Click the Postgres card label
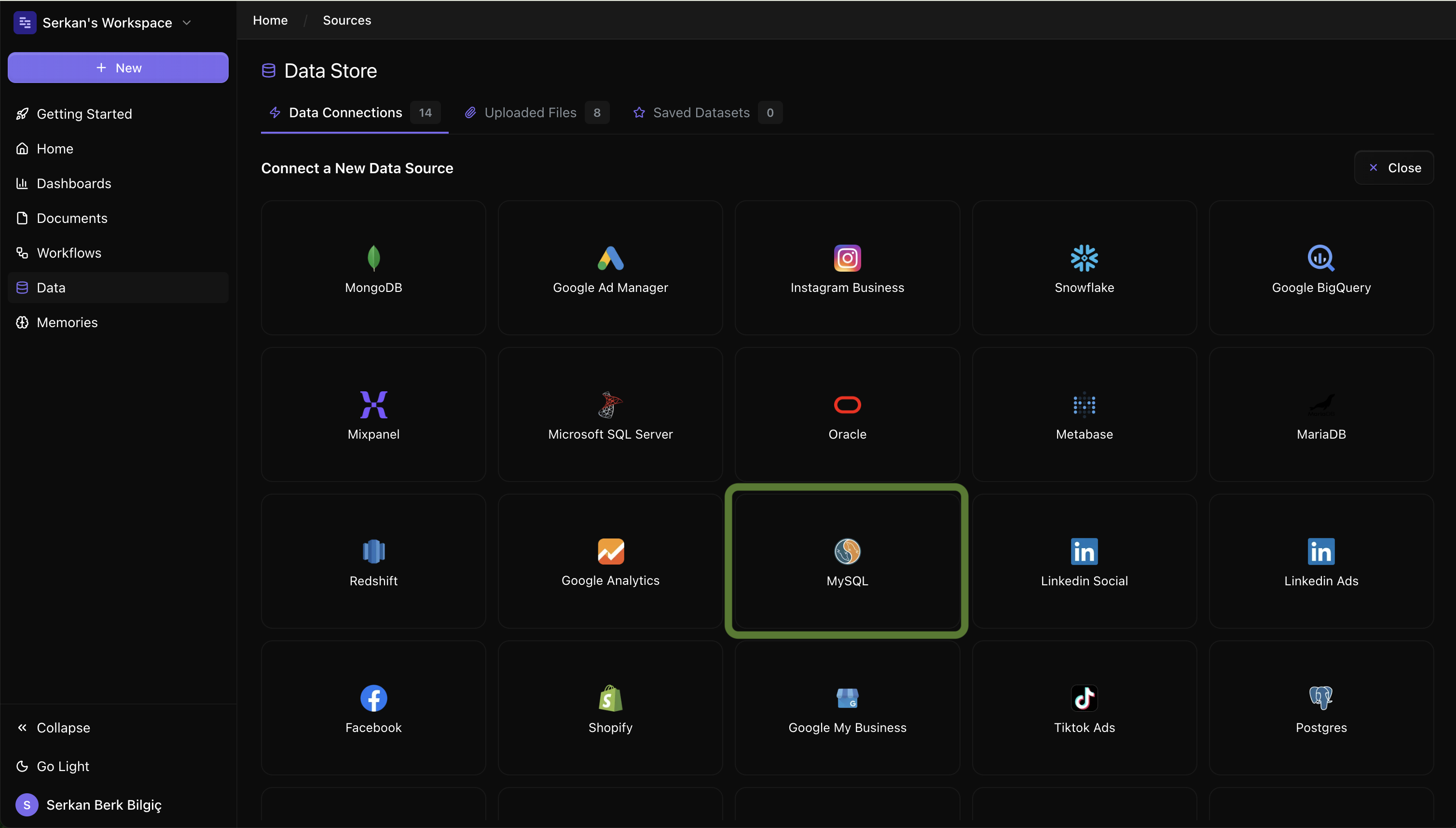This screenshot has height=828, width=1456. coord(1321,727)
